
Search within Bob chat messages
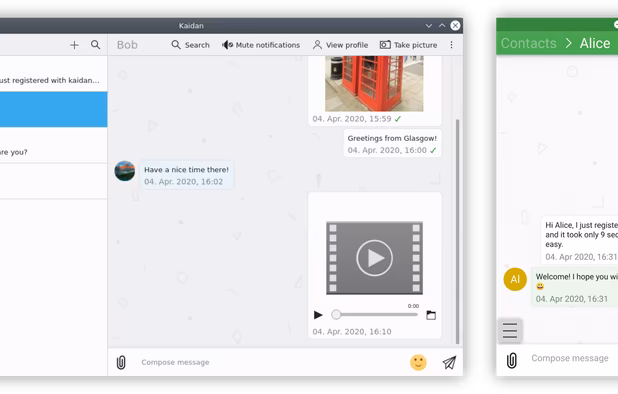coord(190,45)
